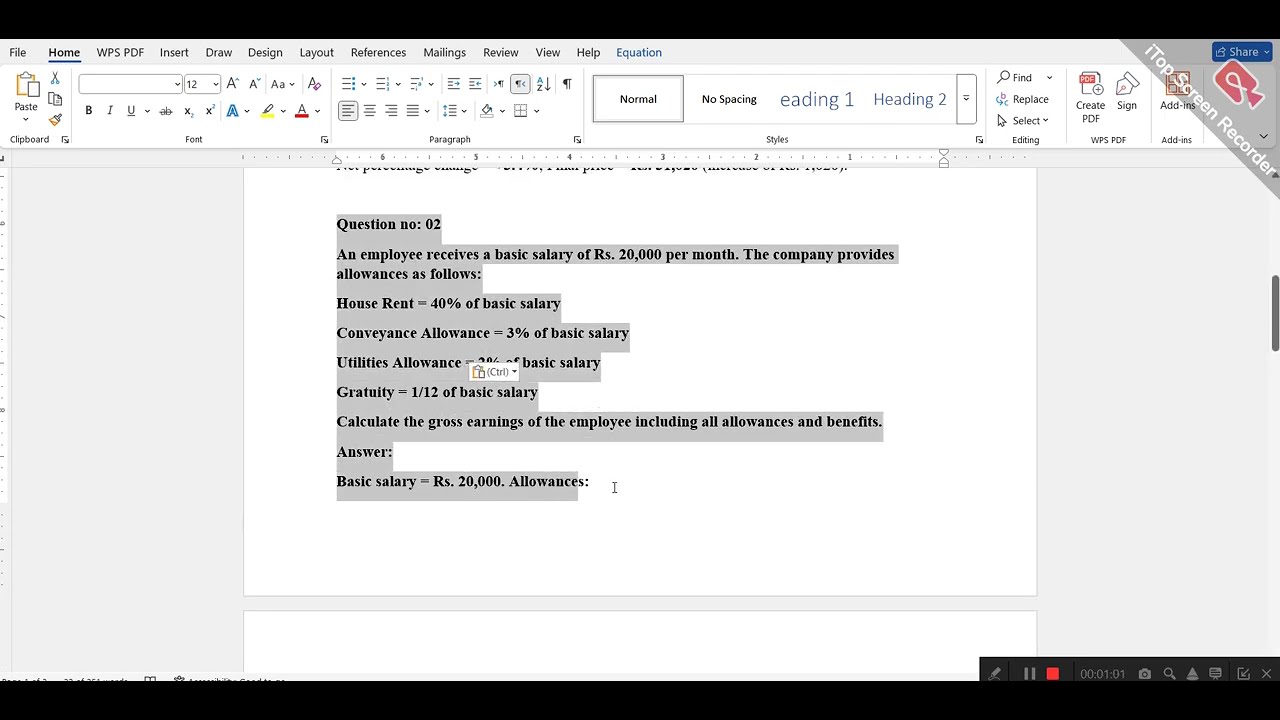Apply strikethrough formatting
The height and width of the screenshot is (720, 1280).
[166, 111]
